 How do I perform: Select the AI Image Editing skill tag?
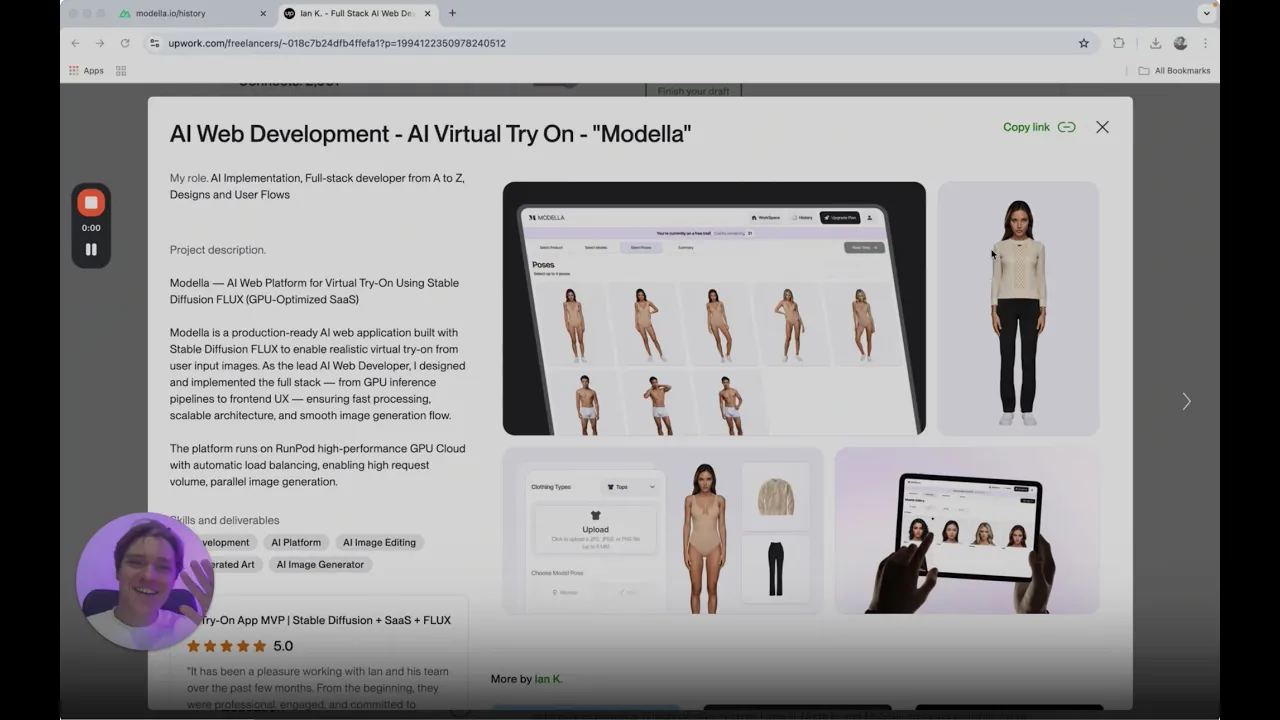tap(379, 542)
